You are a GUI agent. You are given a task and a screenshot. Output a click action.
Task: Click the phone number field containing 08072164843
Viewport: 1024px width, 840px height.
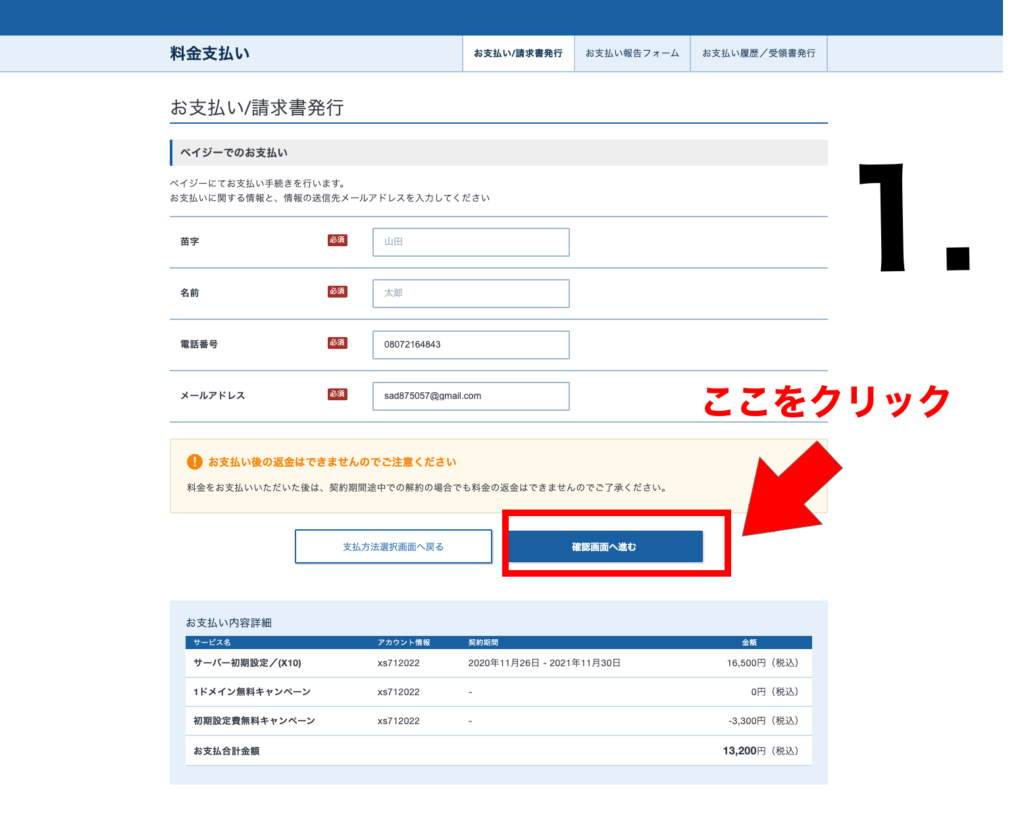pos(470,343)
